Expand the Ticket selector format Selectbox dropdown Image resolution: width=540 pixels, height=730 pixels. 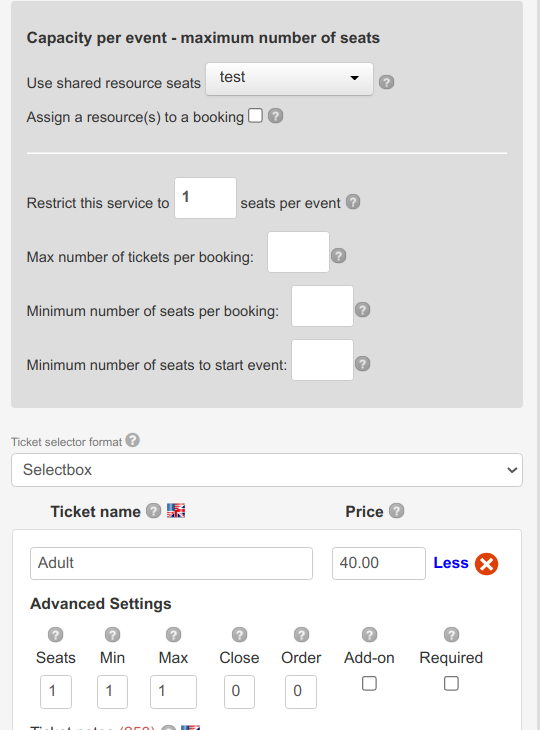pos(267,470)
